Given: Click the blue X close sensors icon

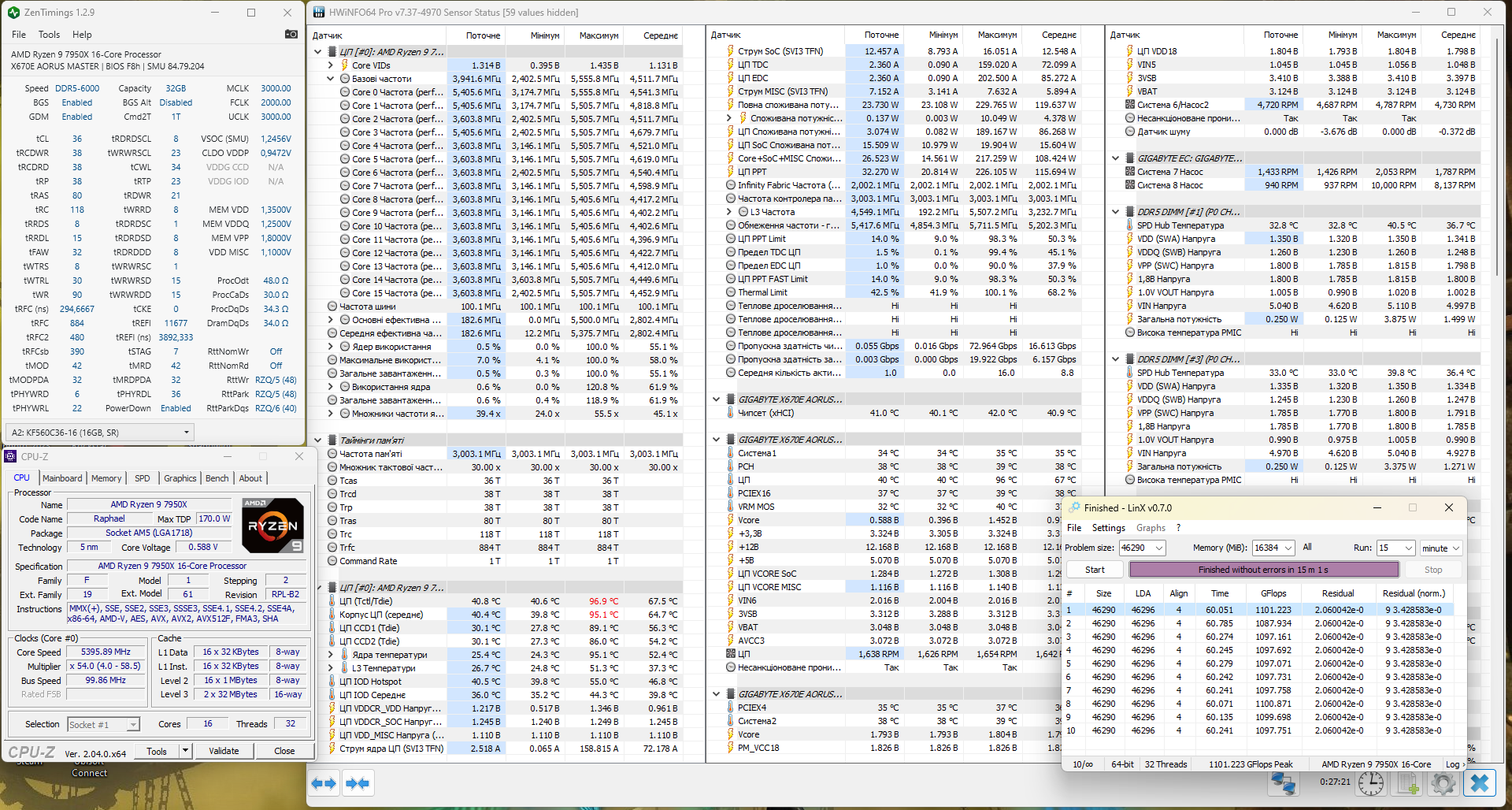Looking at the screenshot, I should tap(1480, 783).
